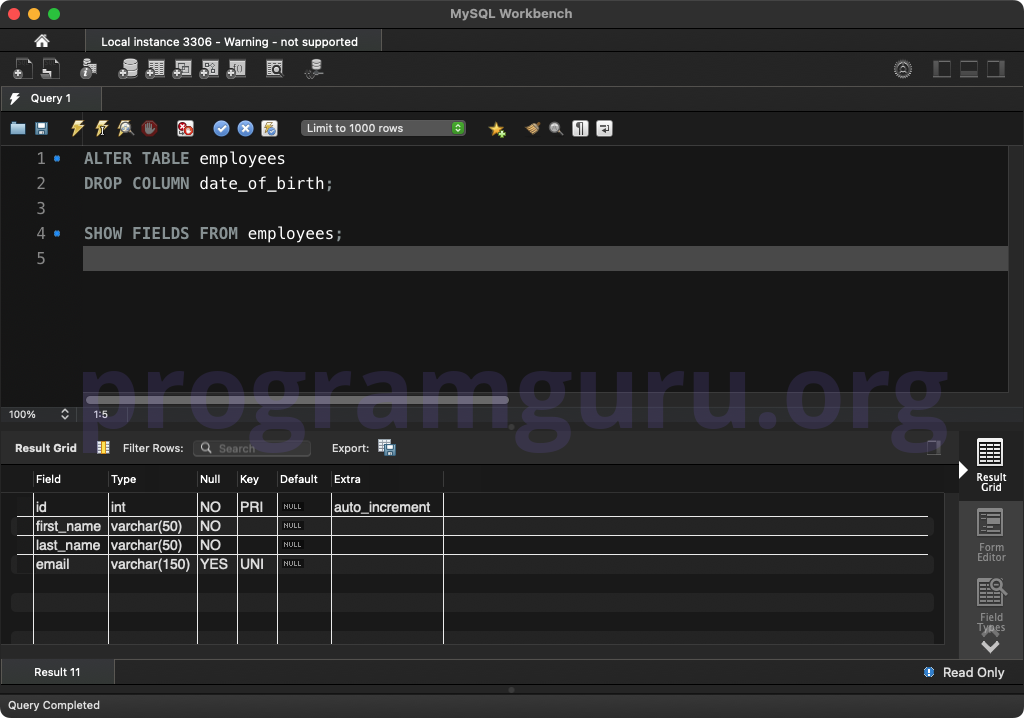Open the Result 11 tab
The height and width of the screenshot is (718, 1024).
[57, 672]
